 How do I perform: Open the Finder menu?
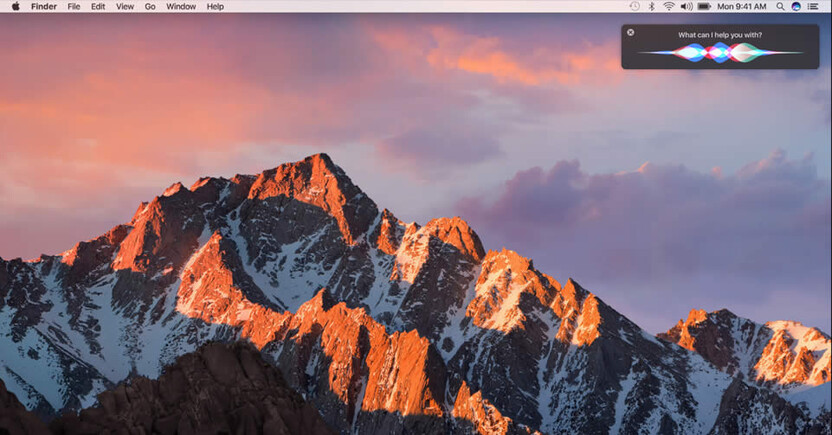pos(44,6)
